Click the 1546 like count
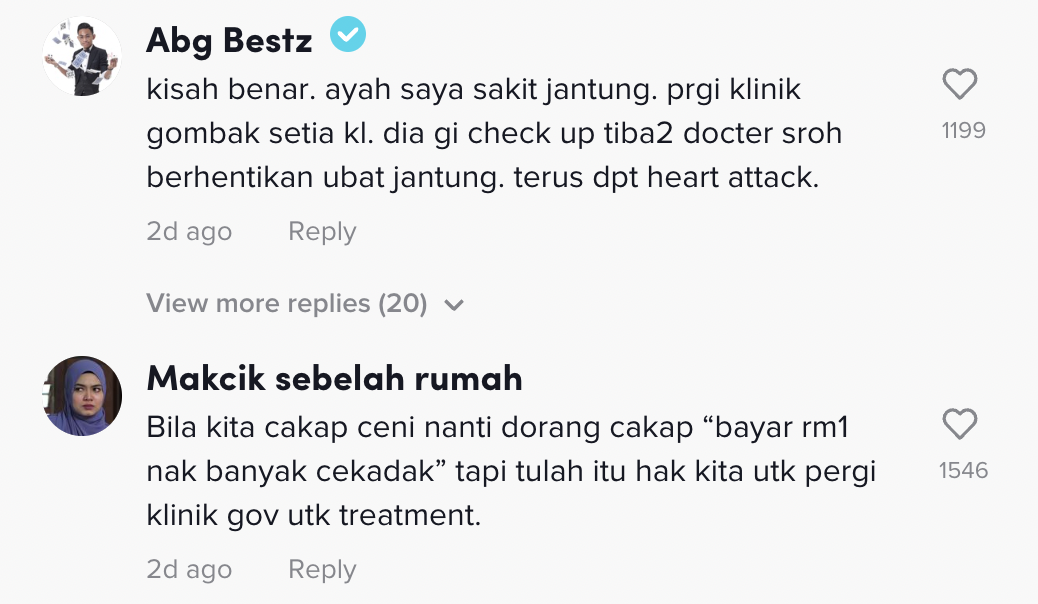The width and height of the screenshot is (1038, 604). click(x=963, y=470)
